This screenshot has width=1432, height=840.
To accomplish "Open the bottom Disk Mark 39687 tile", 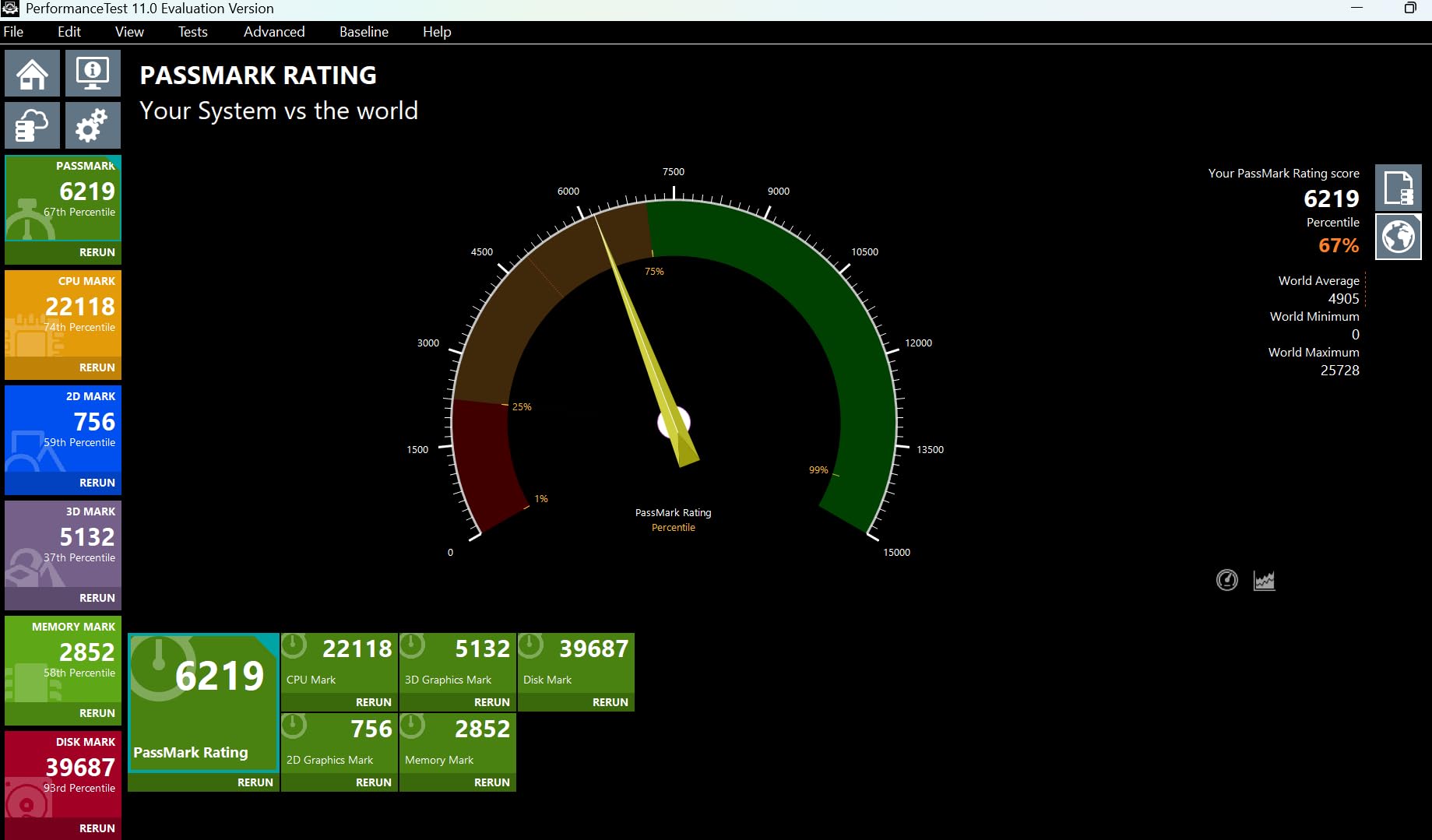I will point(575,662).
